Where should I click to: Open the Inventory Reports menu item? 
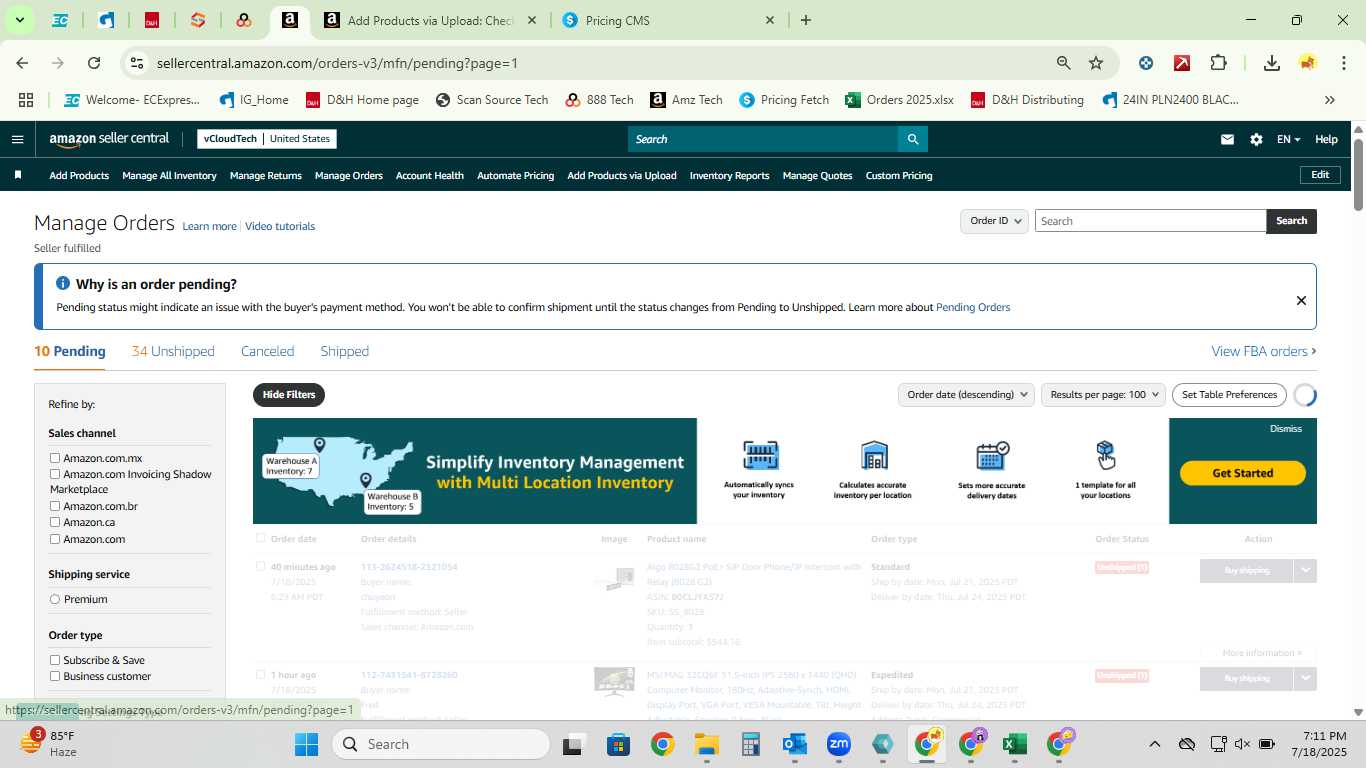pyautogui.click(x=729, y=175)
